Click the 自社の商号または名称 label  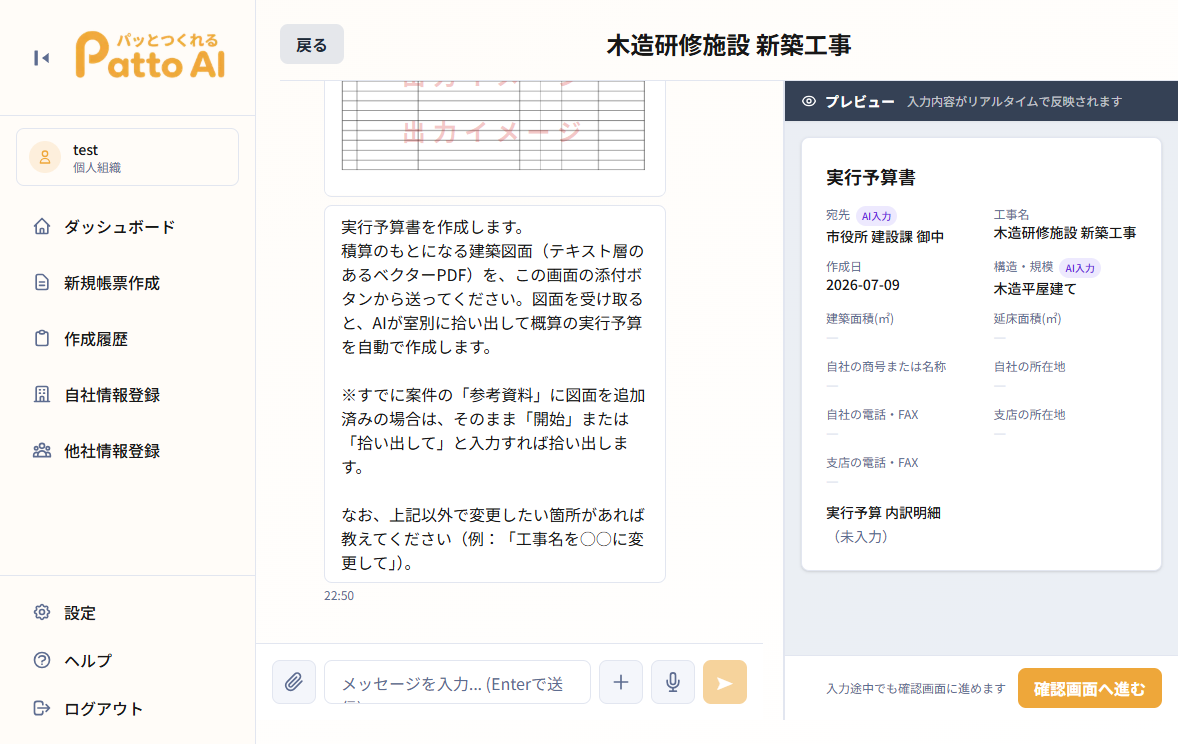click(x=886, y=367)
